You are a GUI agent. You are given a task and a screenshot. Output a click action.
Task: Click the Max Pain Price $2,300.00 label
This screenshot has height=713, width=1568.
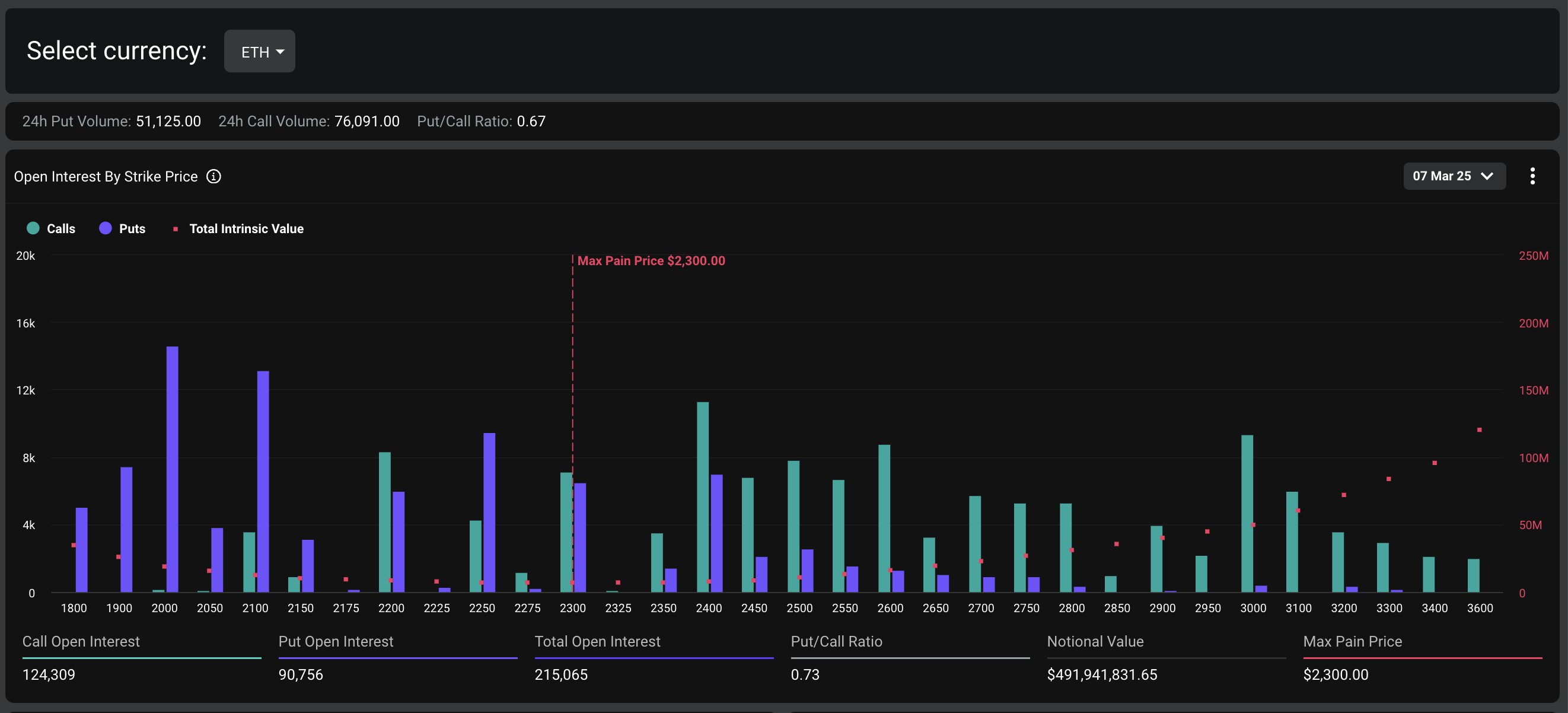pyautogui.click(x=651, y=260)
